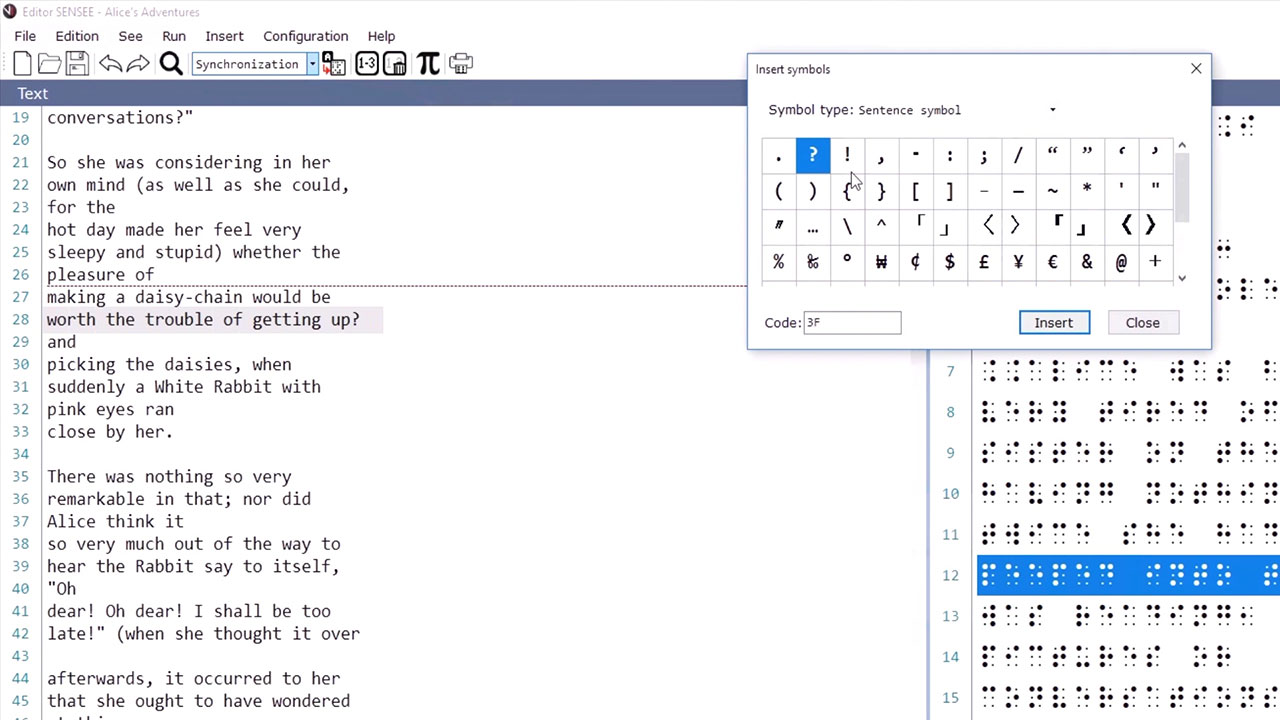This screenshot has height=720, width=1280.
Task: Select the asterisk symbol cell
Action: pyautogui.click(x=1086, y=190)
